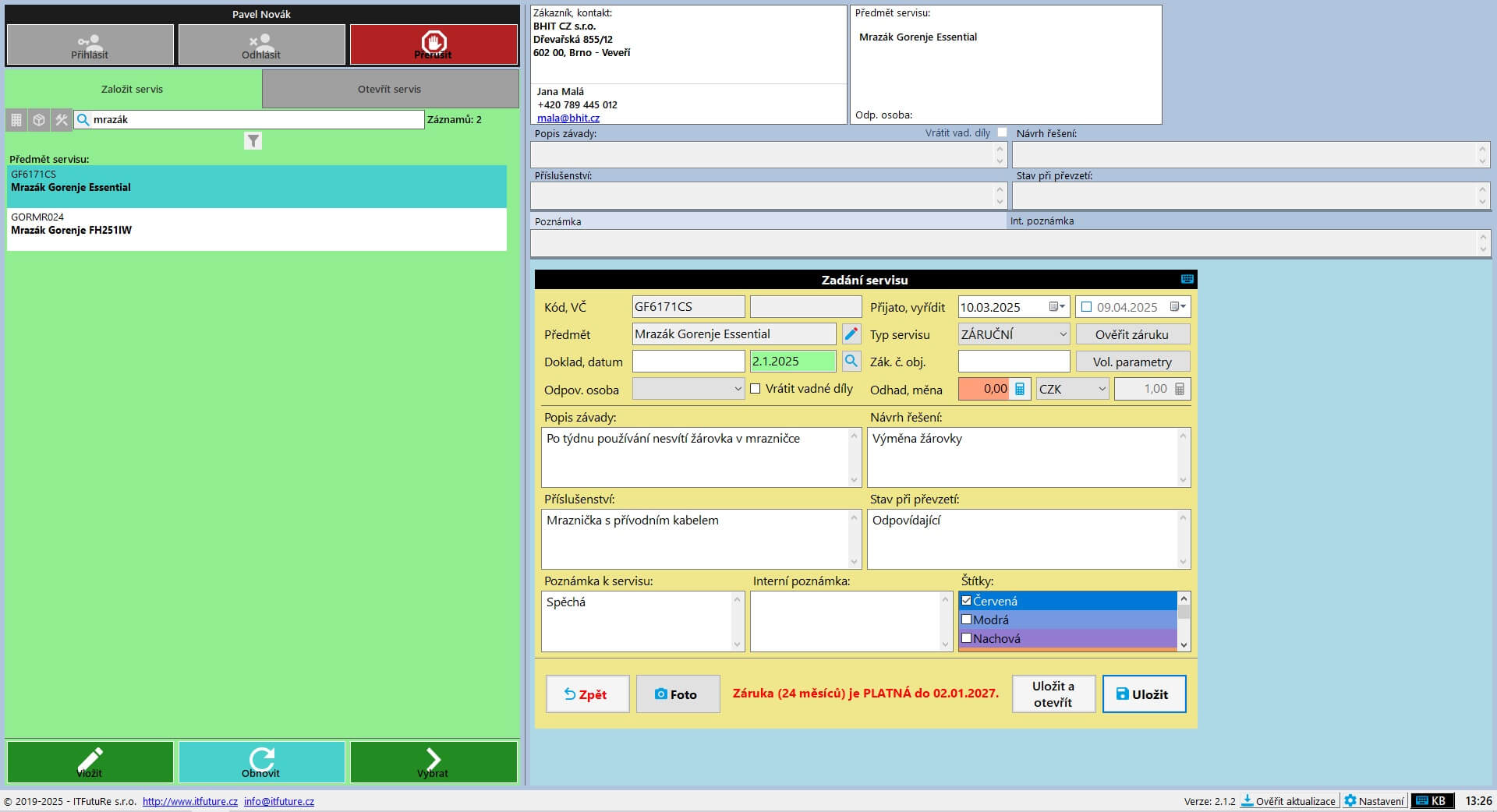
Task: Click the Obnovit refresh button
Action: click(261, 761)
